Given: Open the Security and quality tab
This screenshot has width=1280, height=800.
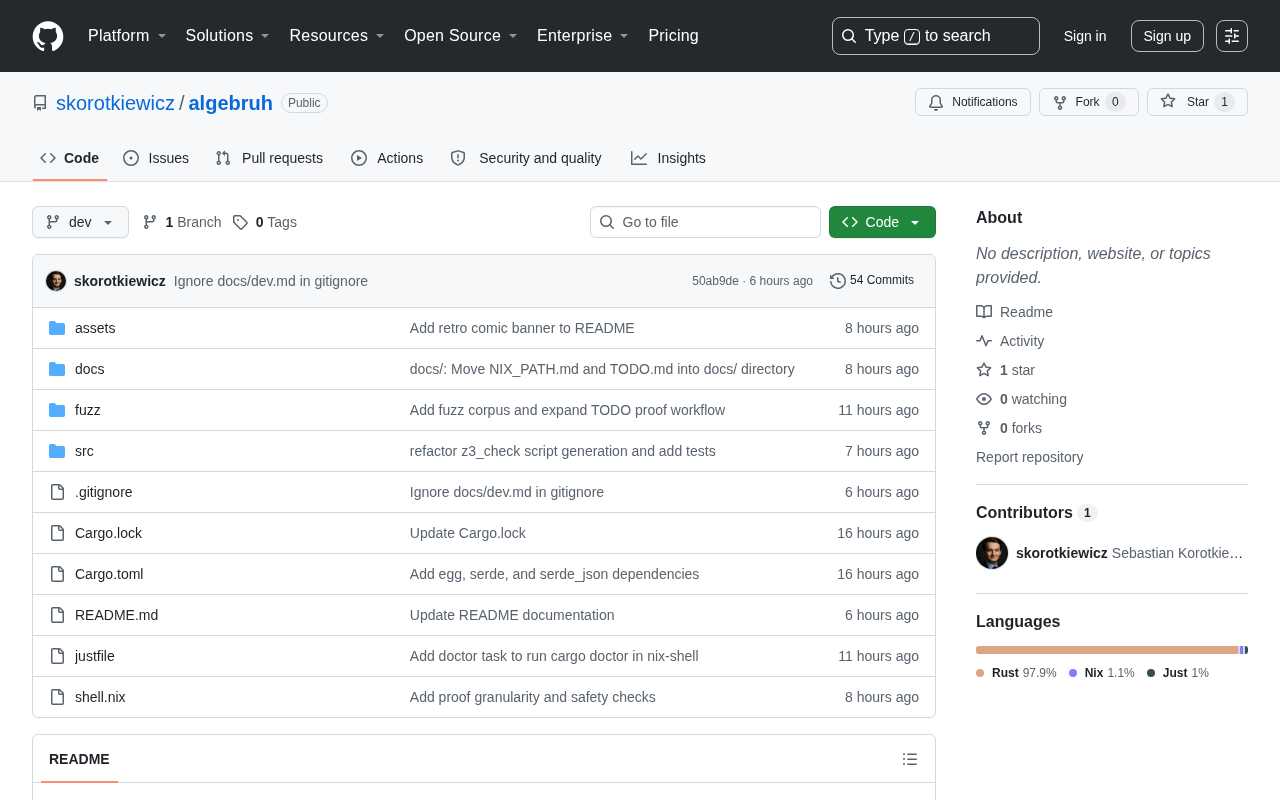Looking at the screenshot, I should click(526, 158).
